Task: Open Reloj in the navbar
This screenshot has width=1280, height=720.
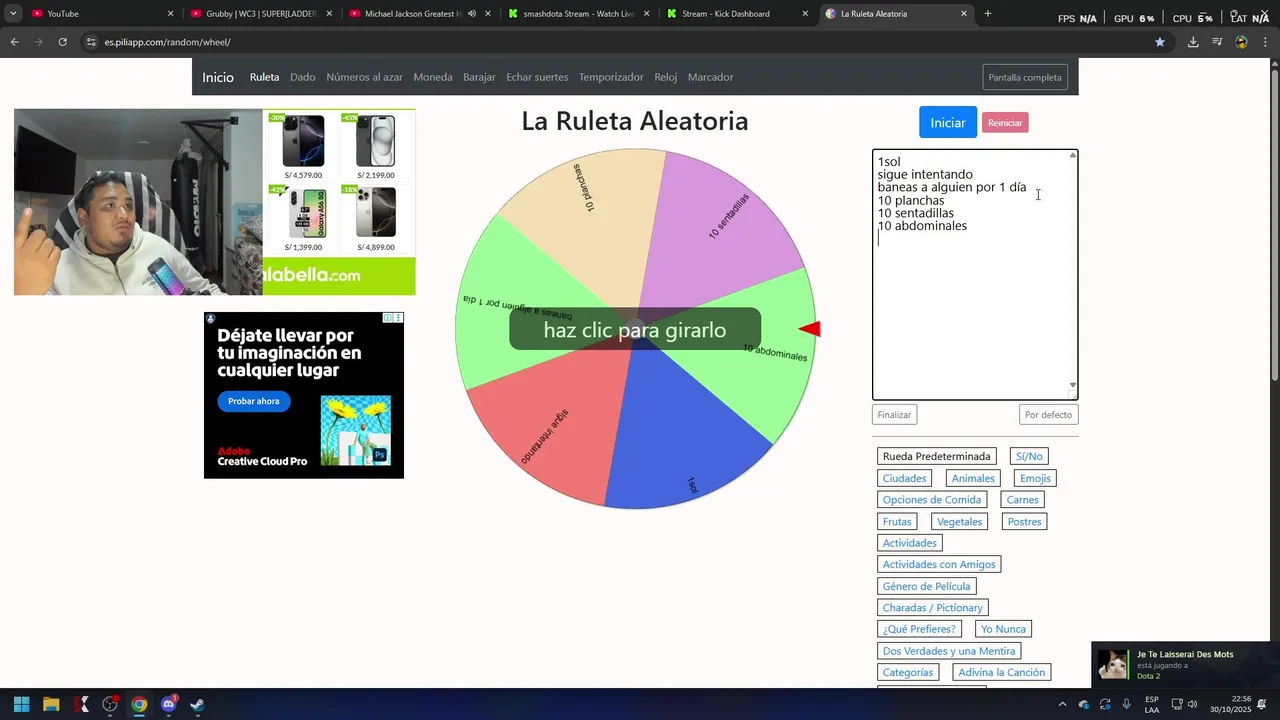Action: (x=666, y=77)
